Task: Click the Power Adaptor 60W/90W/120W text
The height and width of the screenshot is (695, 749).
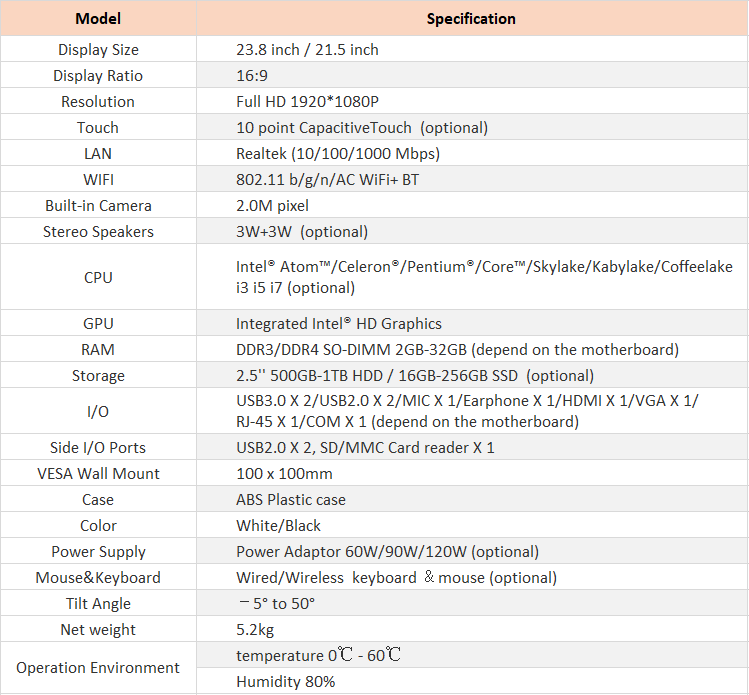Action: pyautogui.click(x=387, y=552)
